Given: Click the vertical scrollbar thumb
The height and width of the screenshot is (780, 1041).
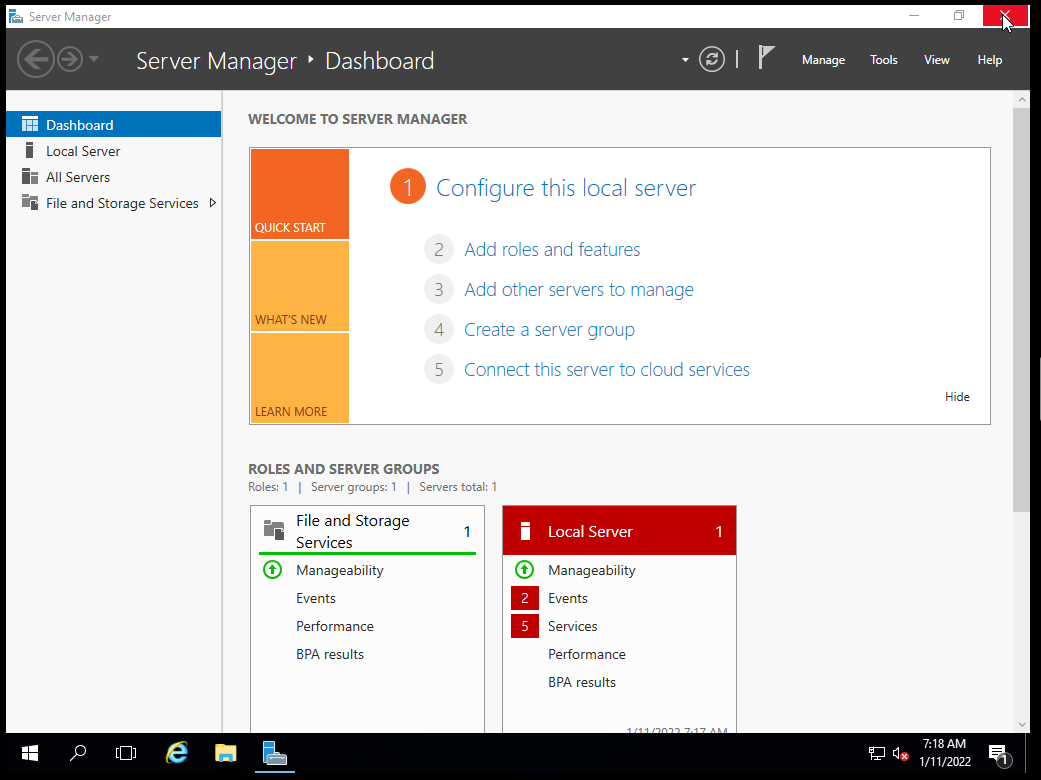Looking at the screenshot, I should (1021, 309).
